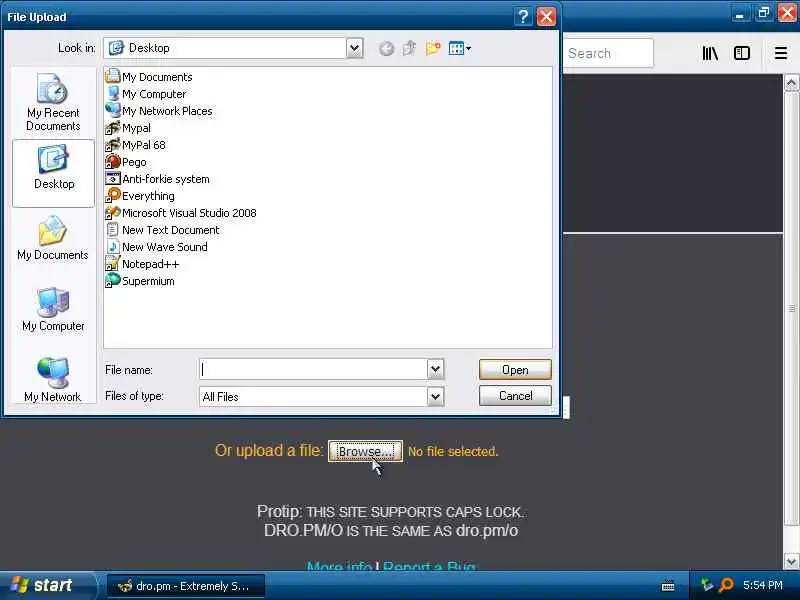Image resolution: width=800 pixels, height=600 pixels.
Task: Select the Everything shortcut
Action: pos(140,196)
